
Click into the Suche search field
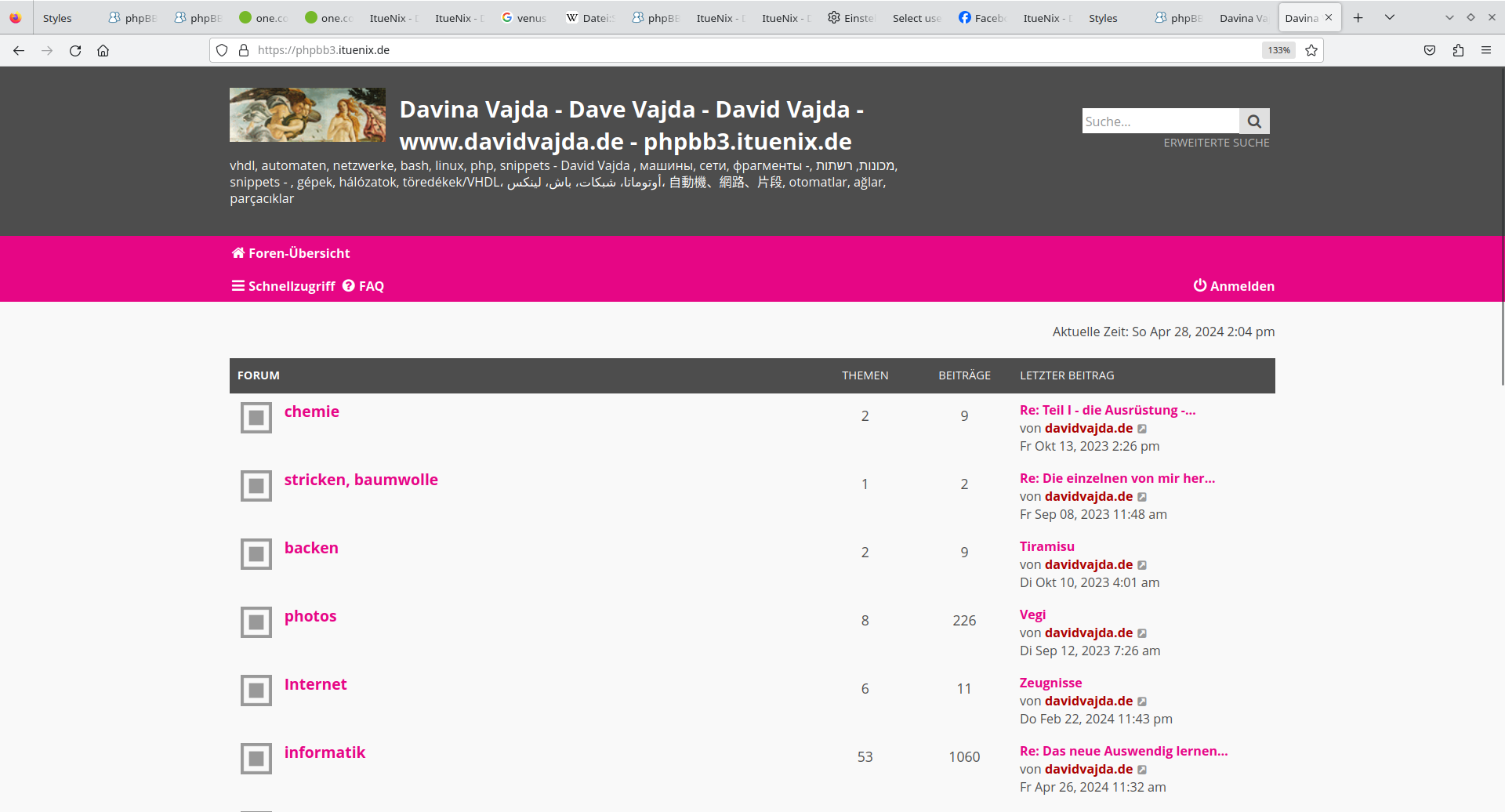tap(1160, 121)
